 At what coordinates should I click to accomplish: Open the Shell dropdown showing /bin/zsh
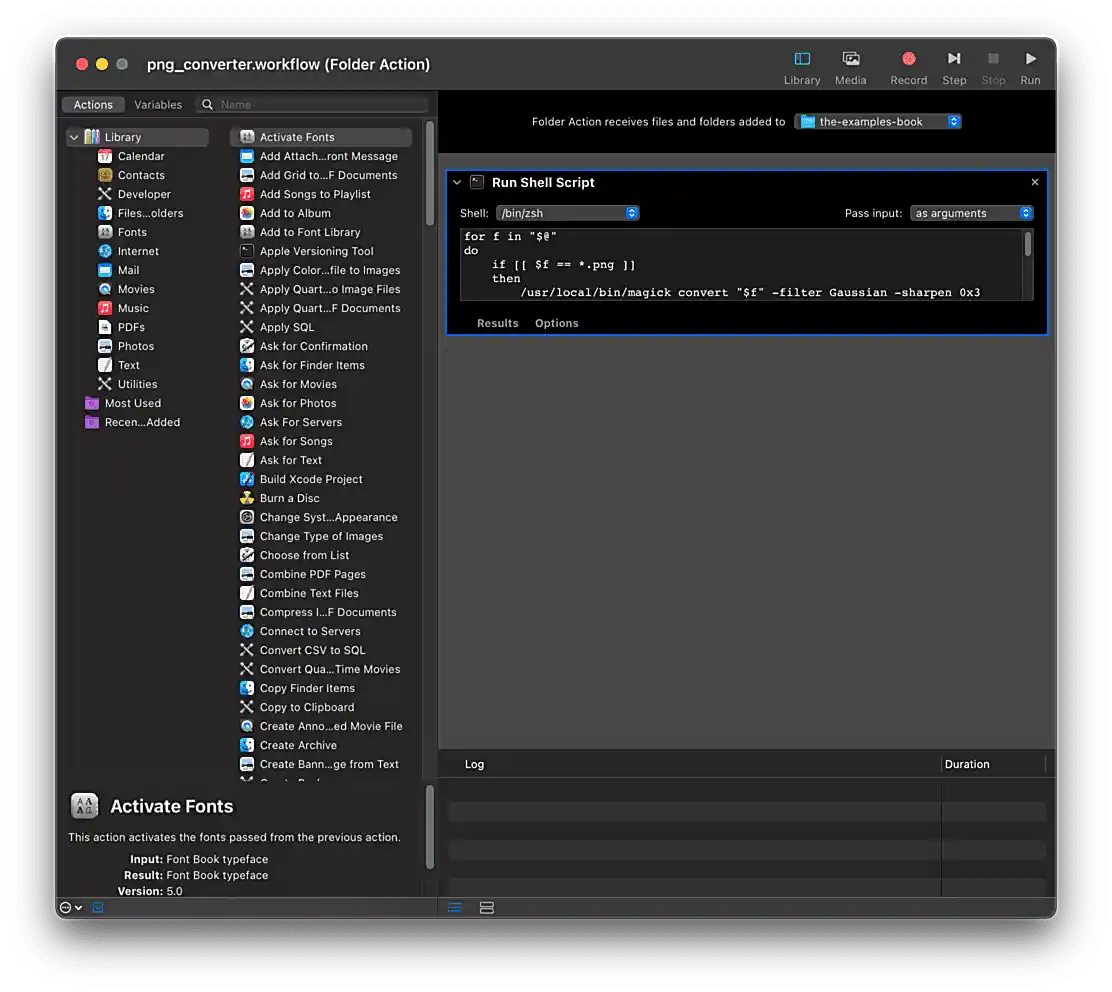pyautogui.click(x=567, y=213)
